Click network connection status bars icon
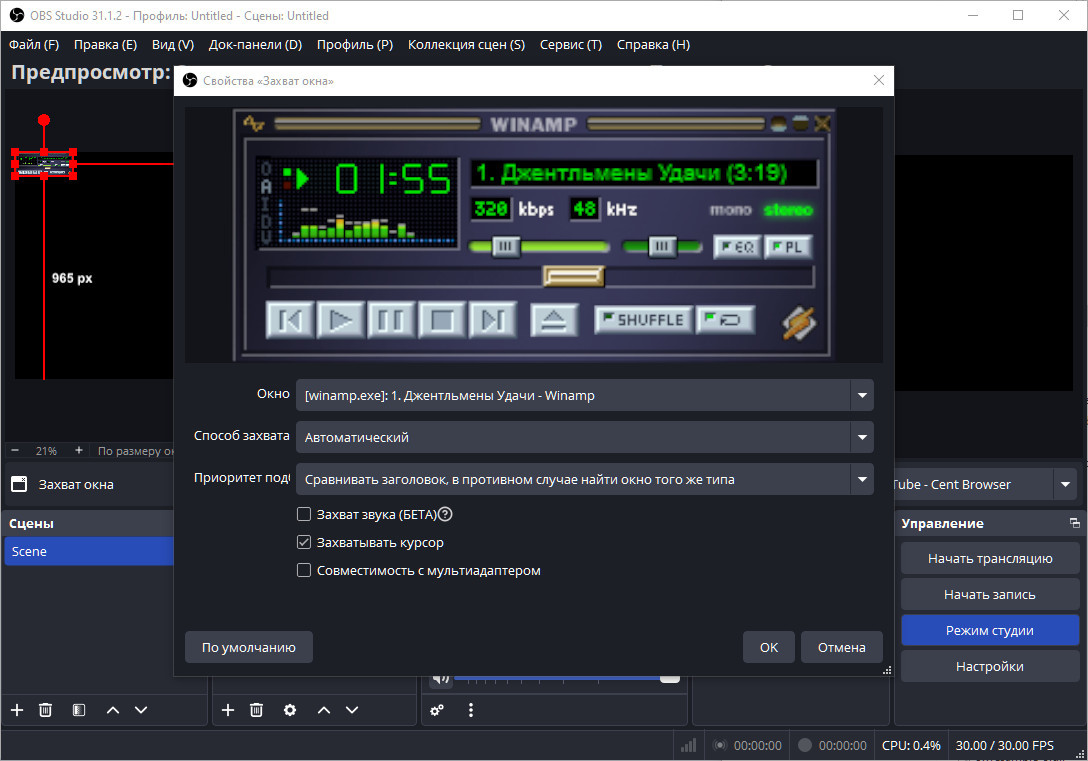Screen dimensions: 1088x761 688,745
